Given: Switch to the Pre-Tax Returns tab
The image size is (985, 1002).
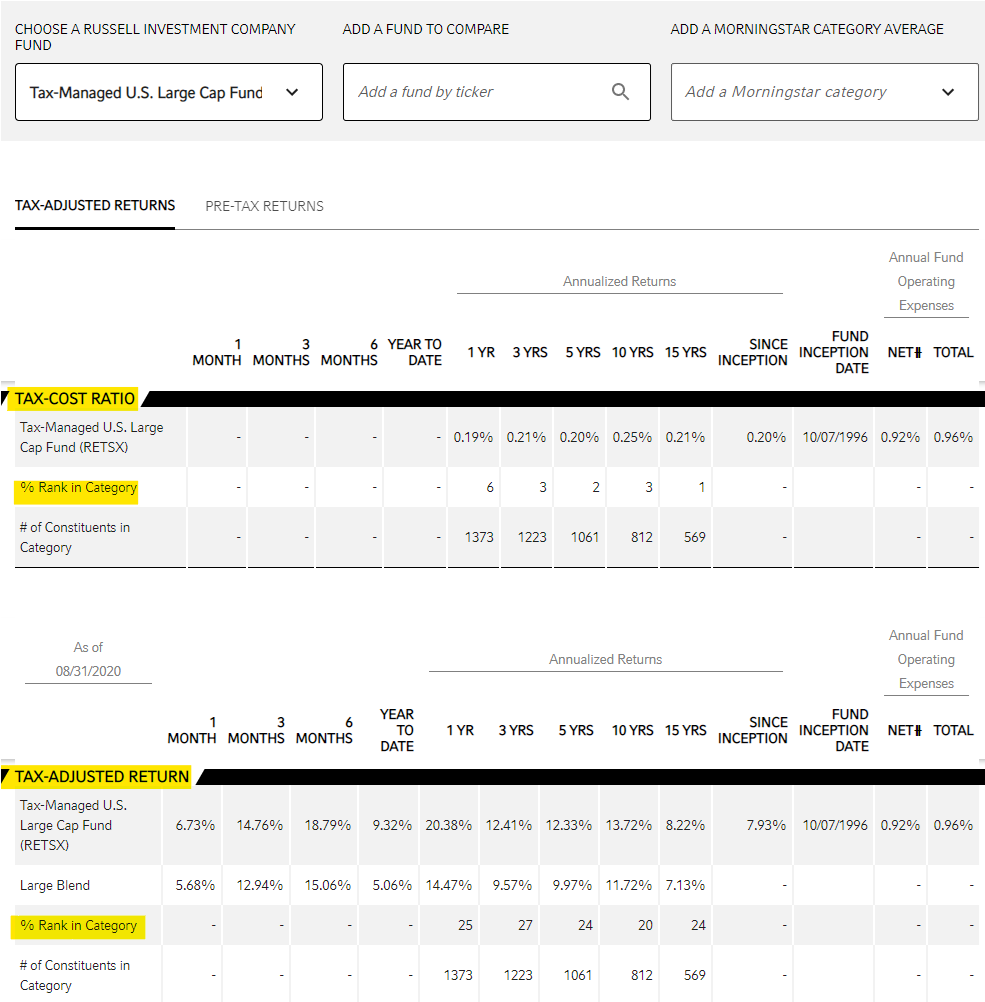Looking at the screenshot, I should point(264,206).
